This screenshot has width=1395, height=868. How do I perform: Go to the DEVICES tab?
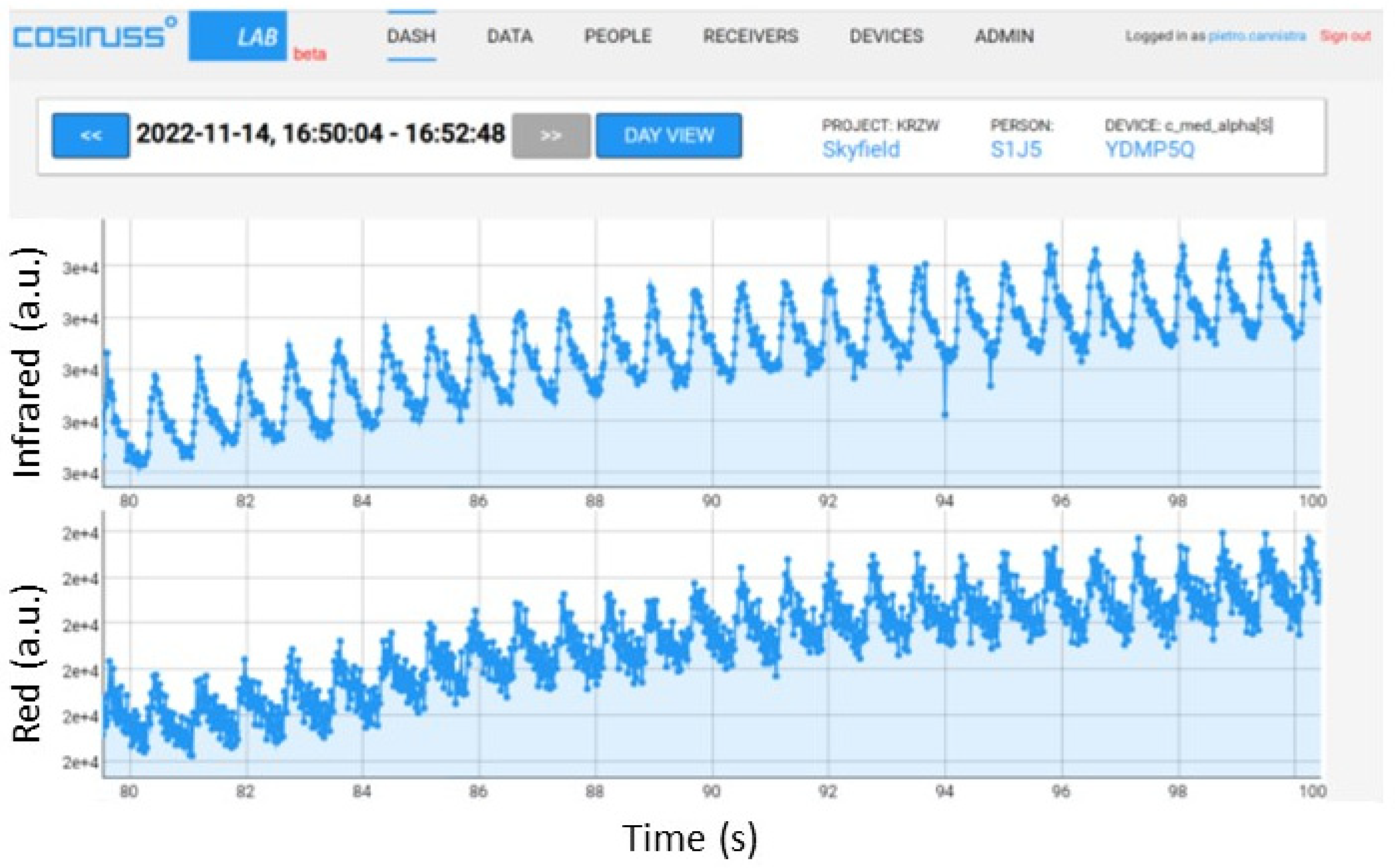point(886,36)
